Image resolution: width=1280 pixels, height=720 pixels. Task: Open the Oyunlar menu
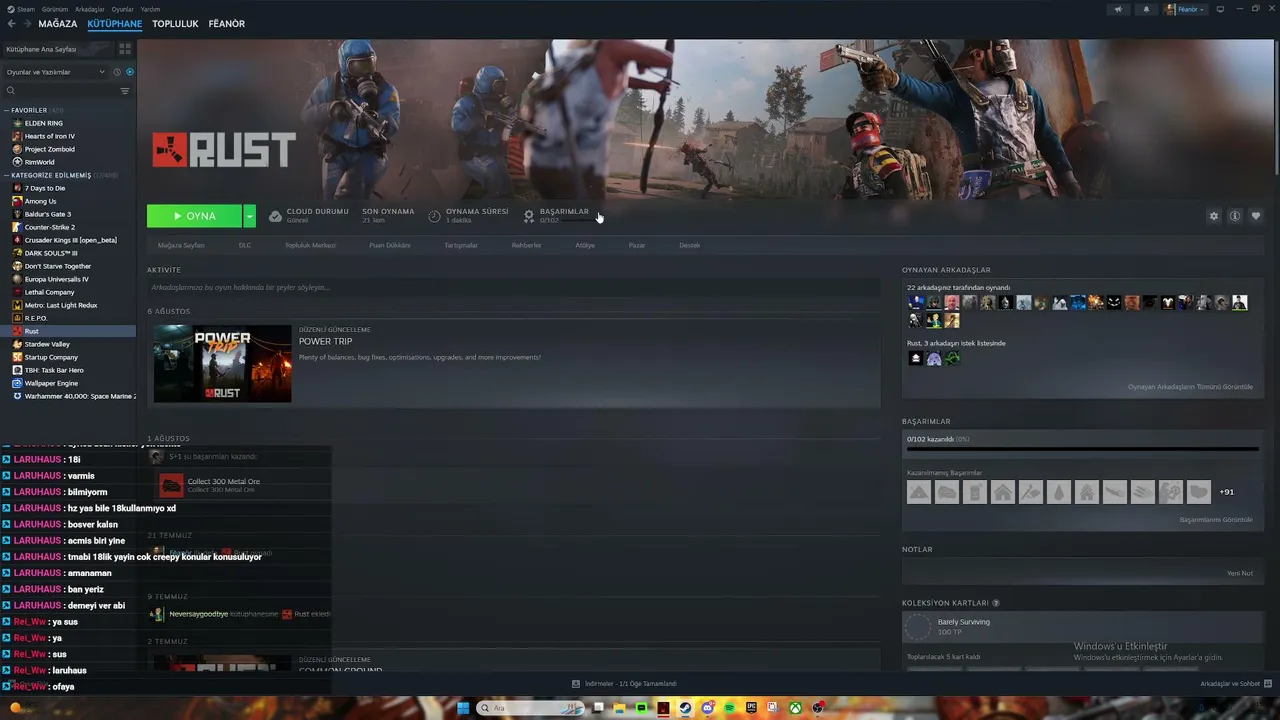[122, 9]
